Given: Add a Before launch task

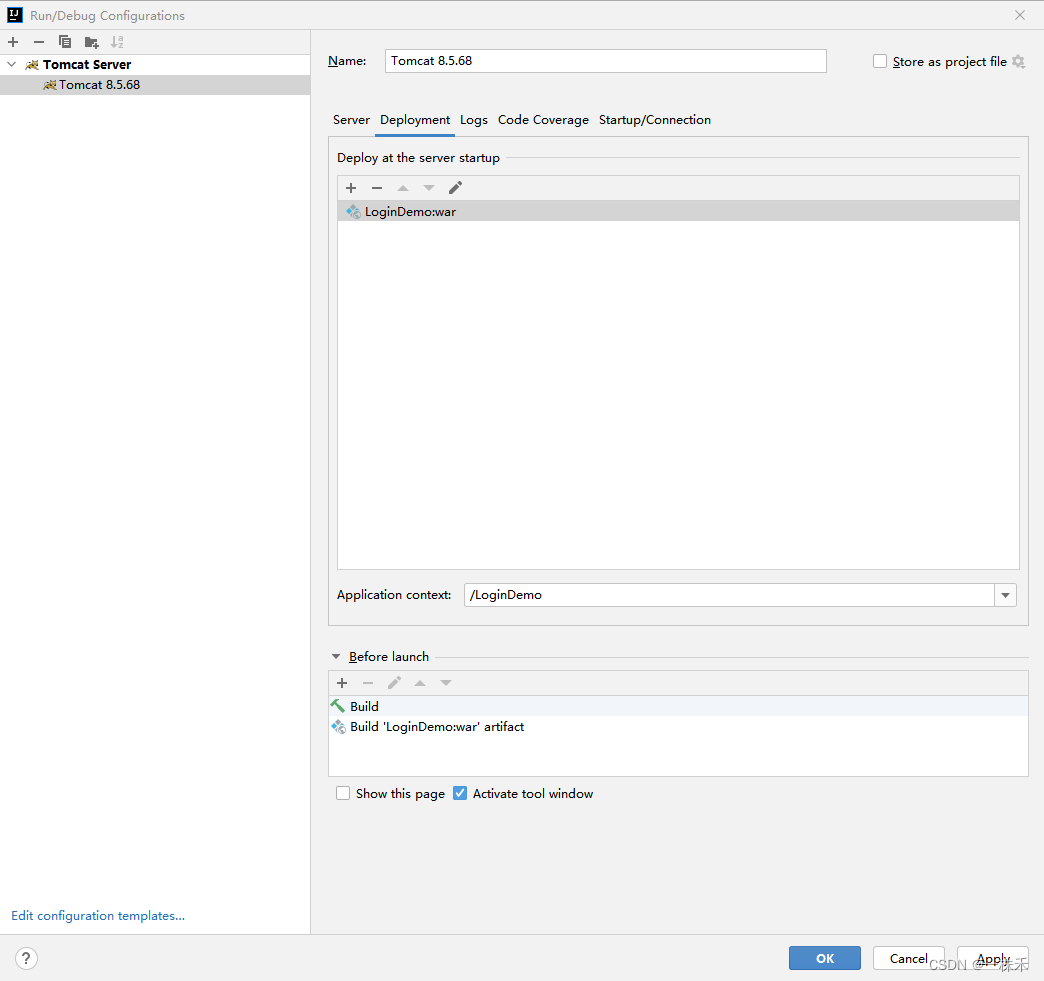Looking at the screenshot, I should point(342,683).
